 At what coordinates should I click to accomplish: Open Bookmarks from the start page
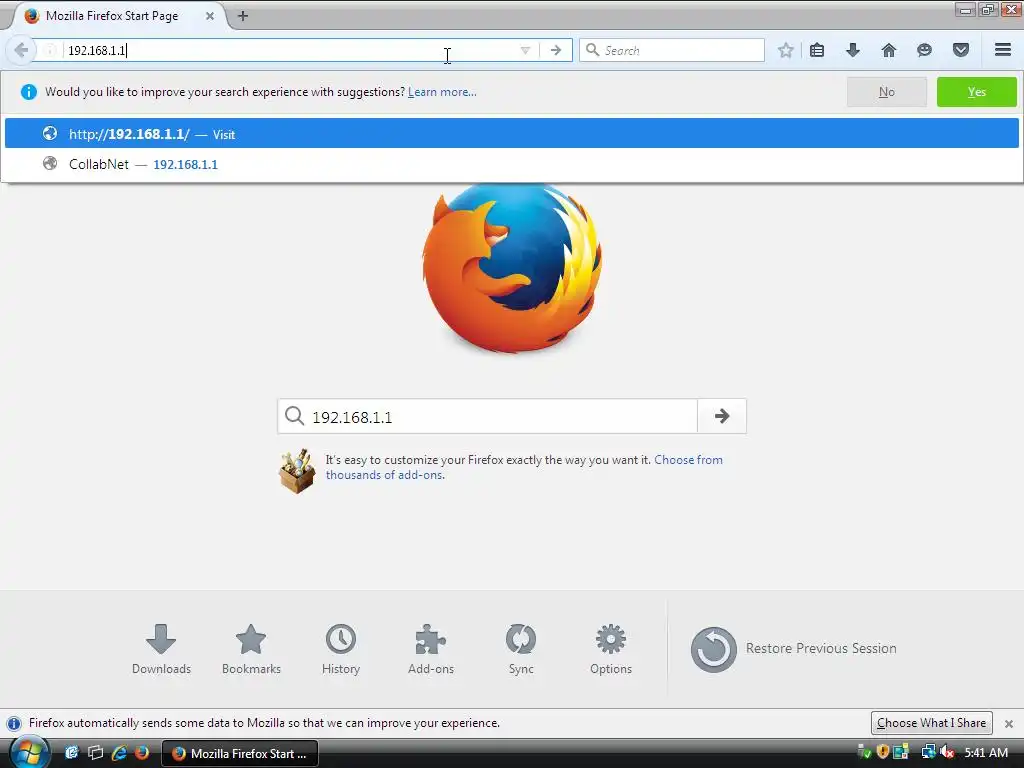pyautogui.click(x=251, y=649)
